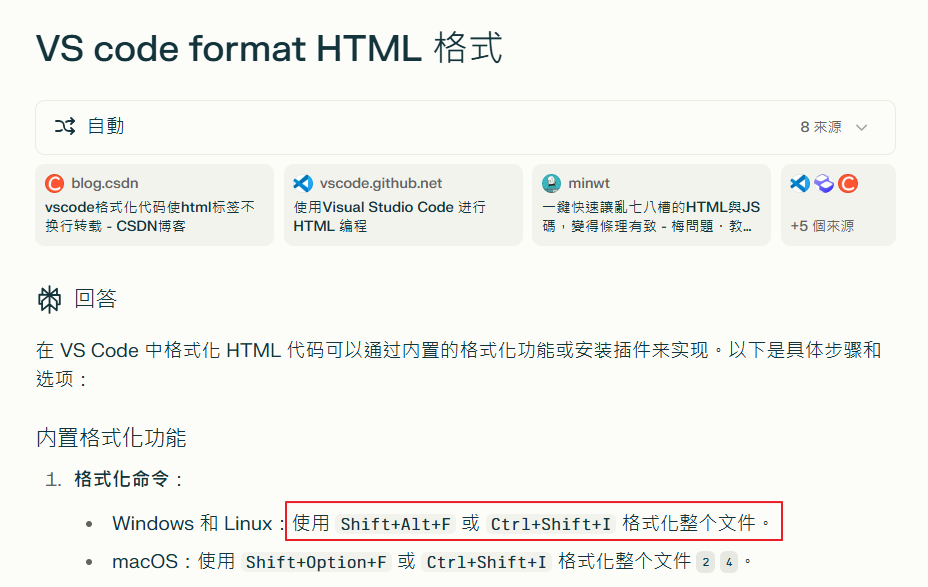Click the shuffle icon next to 自動
The height and width of the screenshot is (587, 928).
pos(62,127)
